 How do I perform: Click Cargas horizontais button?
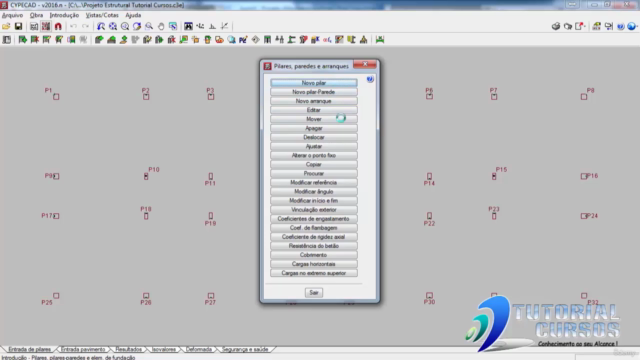pos(313,264)
